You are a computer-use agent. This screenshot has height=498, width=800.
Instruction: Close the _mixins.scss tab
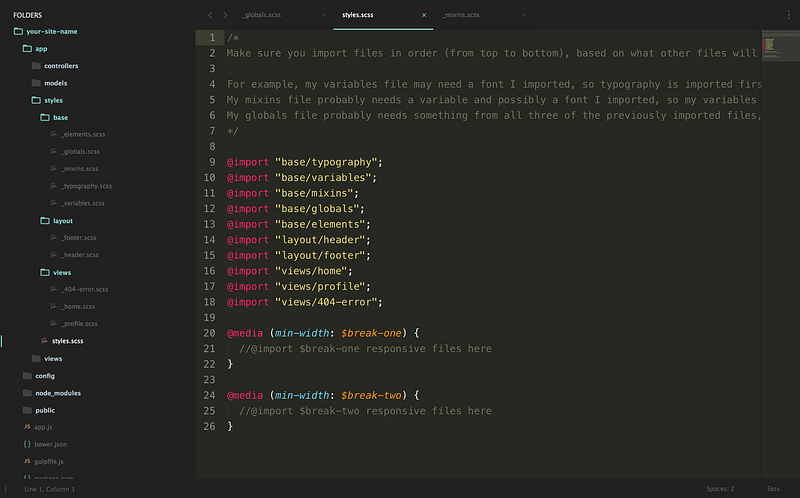(x=524, y=15)
